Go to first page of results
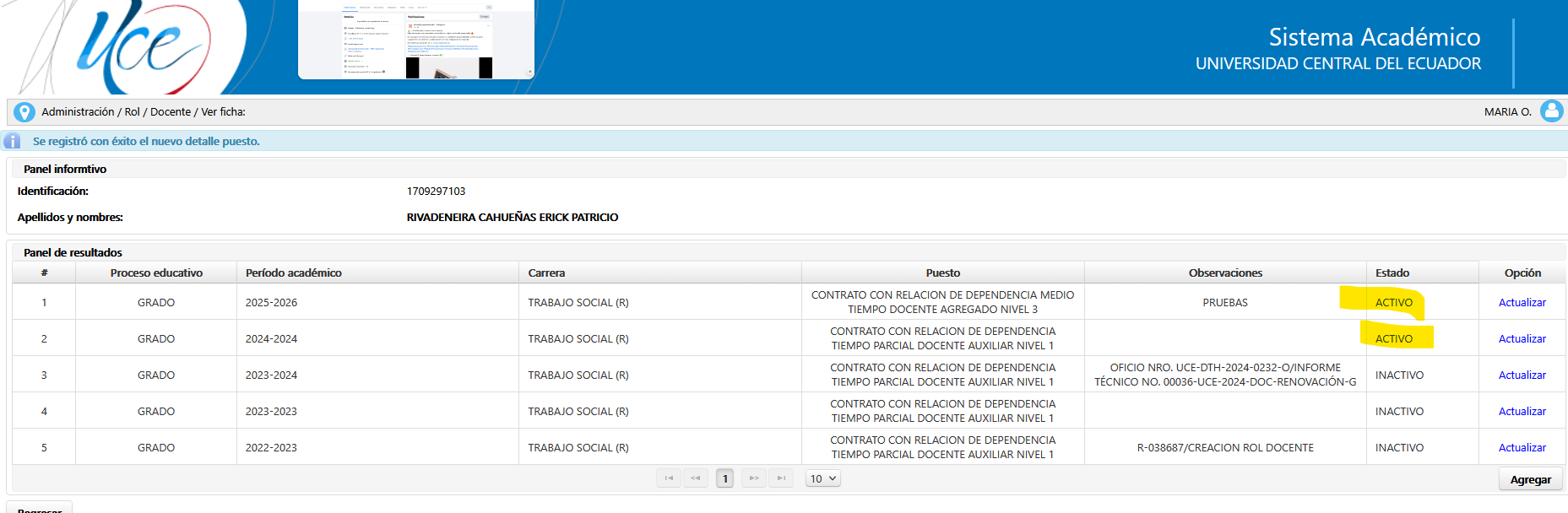 [669, 478]
